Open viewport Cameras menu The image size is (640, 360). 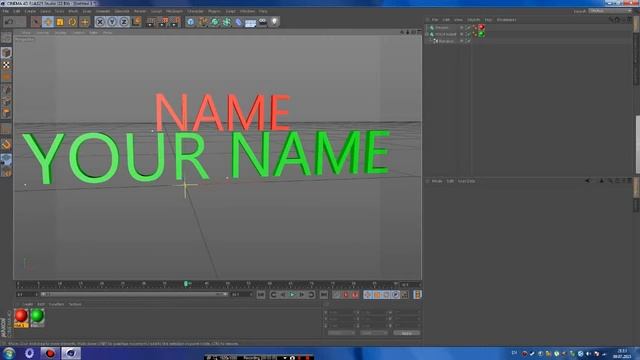(x=43, y=32)
